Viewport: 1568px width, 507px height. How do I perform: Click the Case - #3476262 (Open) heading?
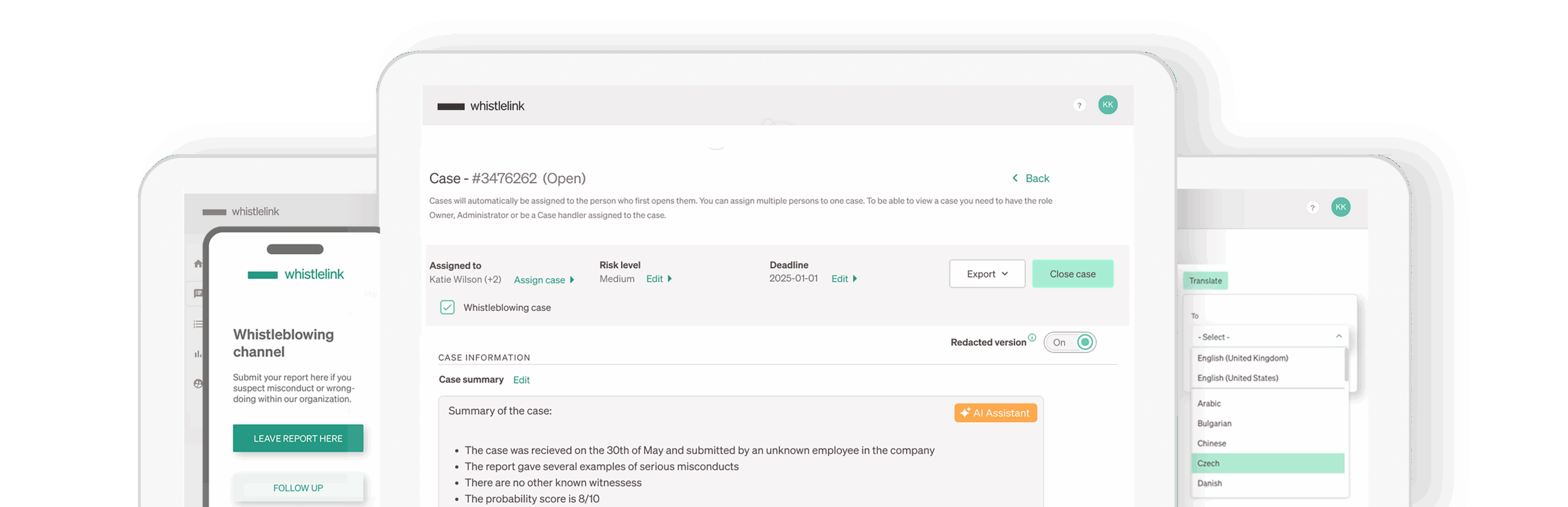click(507, 178)
